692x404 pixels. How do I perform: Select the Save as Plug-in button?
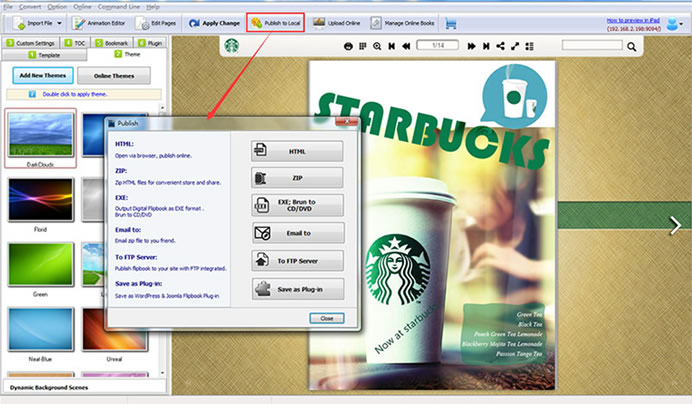(298, 289)
